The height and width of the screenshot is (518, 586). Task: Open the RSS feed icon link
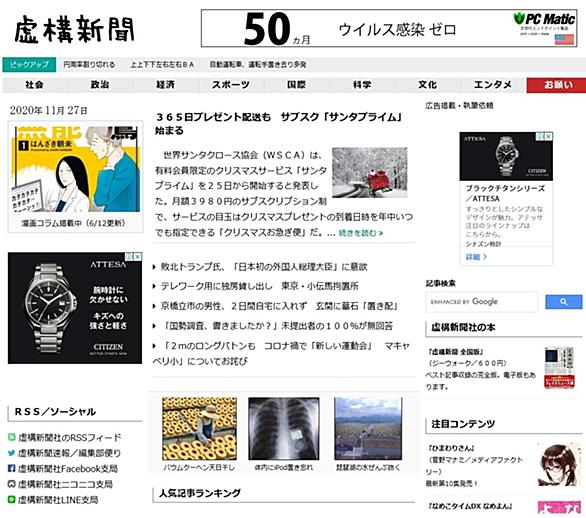point(12,437)
